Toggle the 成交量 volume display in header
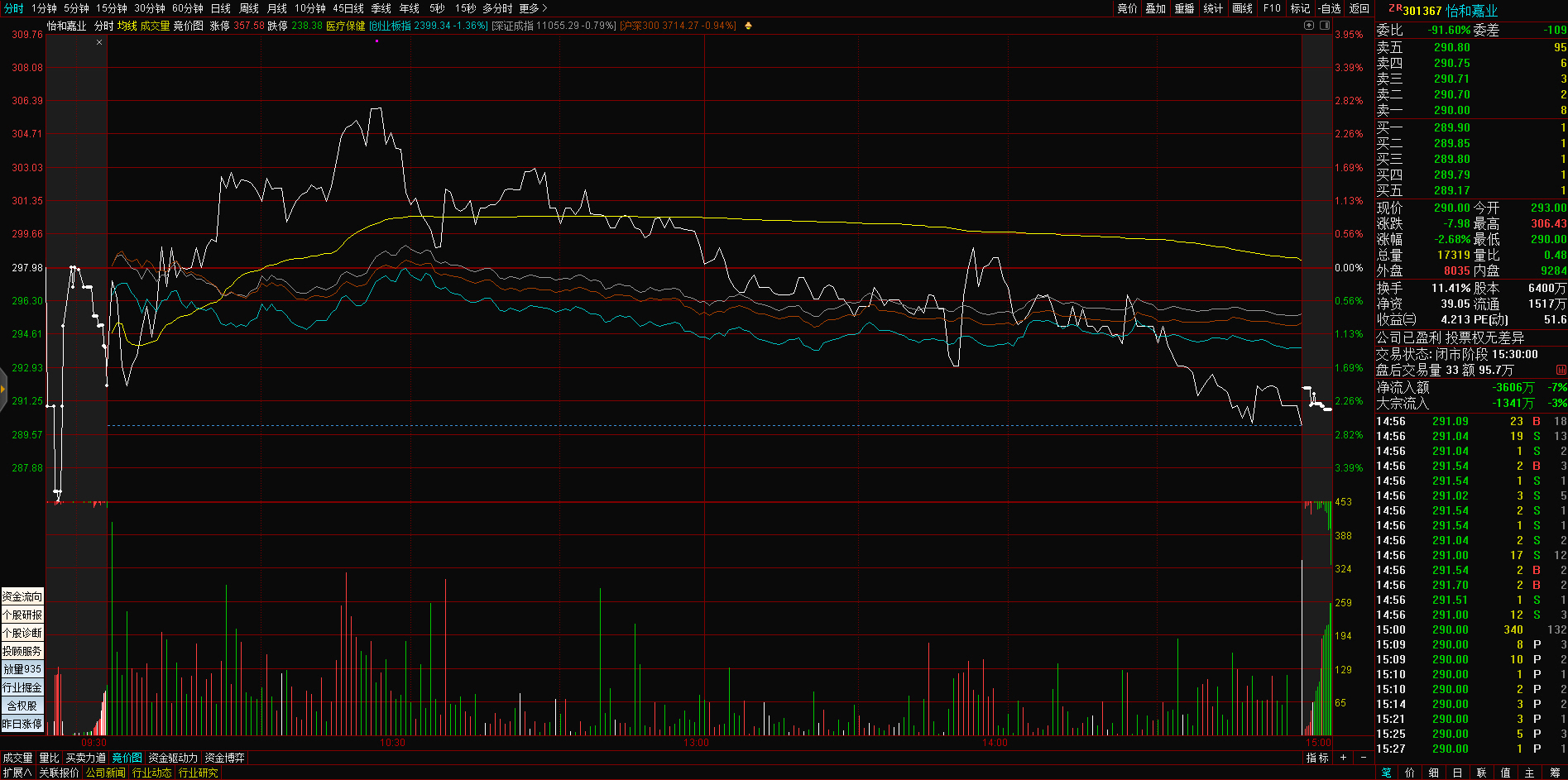1568x780 pixels. tap(155, 26)
